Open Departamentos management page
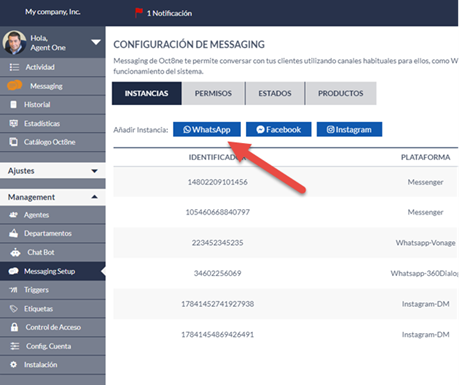Image resolution: width=459 pixels, height=385 pixels. pyautogui.click(x=53, y=233)
